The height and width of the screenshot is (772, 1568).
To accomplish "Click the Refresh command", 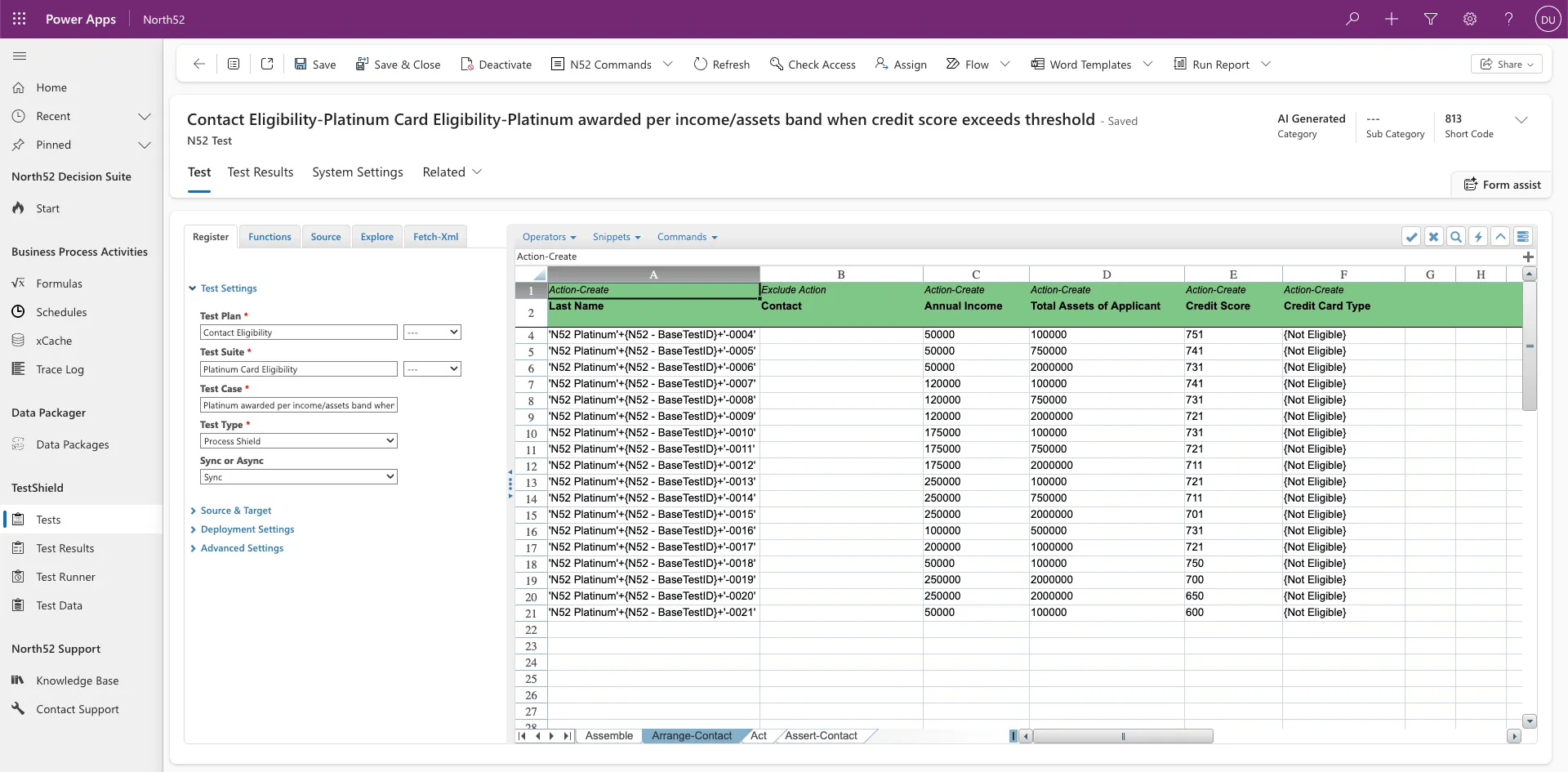I will click(x=722, y=65).
